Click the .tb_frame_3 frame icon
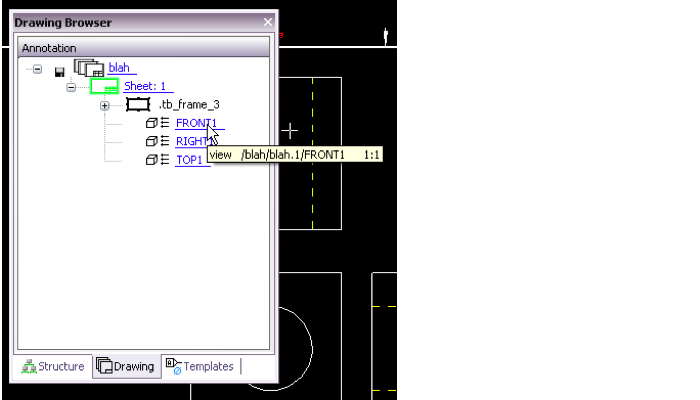 pyautogui.click(x=138, y=105)
